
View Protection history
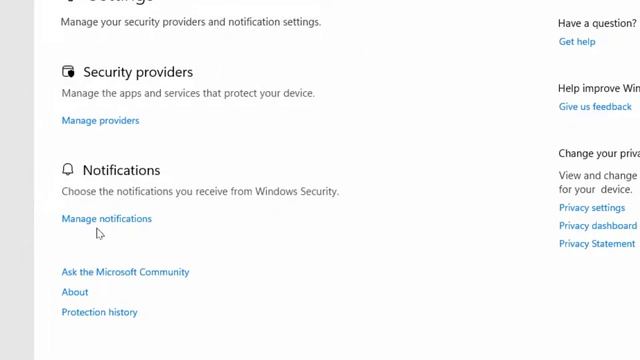[x=100, y=312]
